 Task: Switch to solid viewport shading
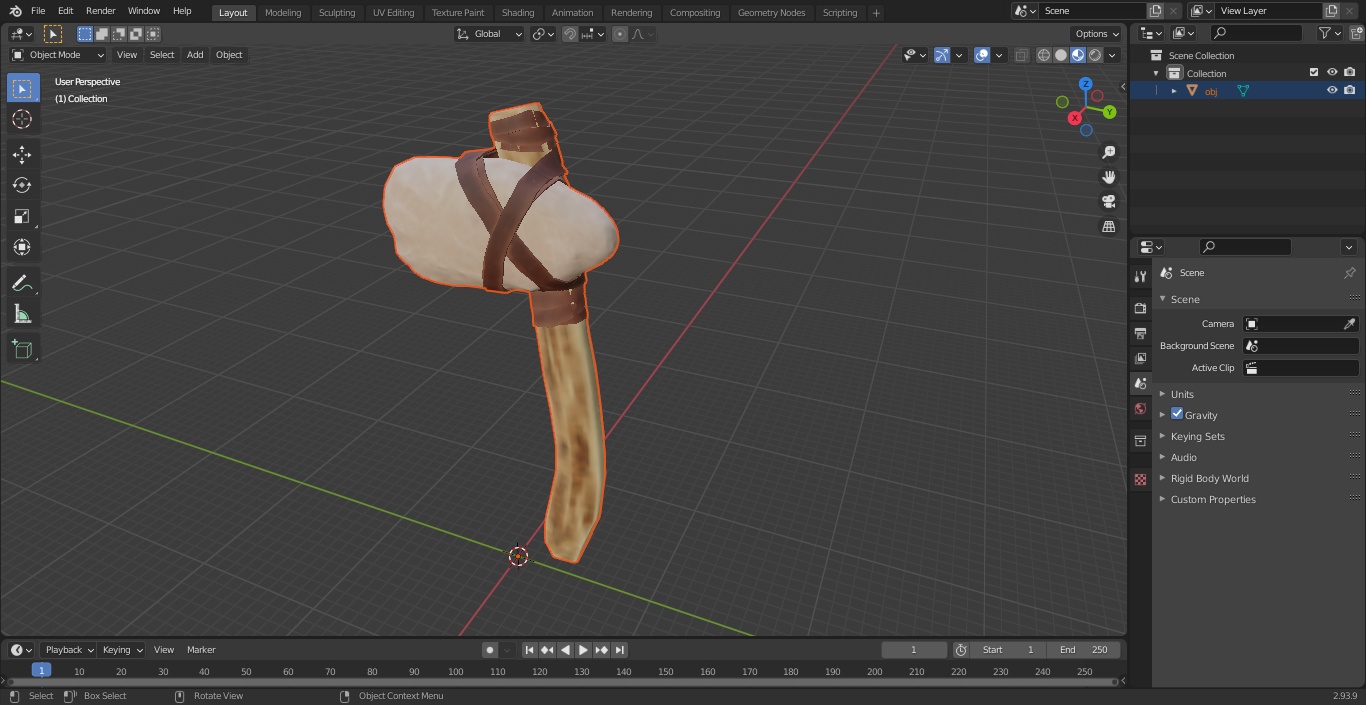click(x=1061, y=55)
